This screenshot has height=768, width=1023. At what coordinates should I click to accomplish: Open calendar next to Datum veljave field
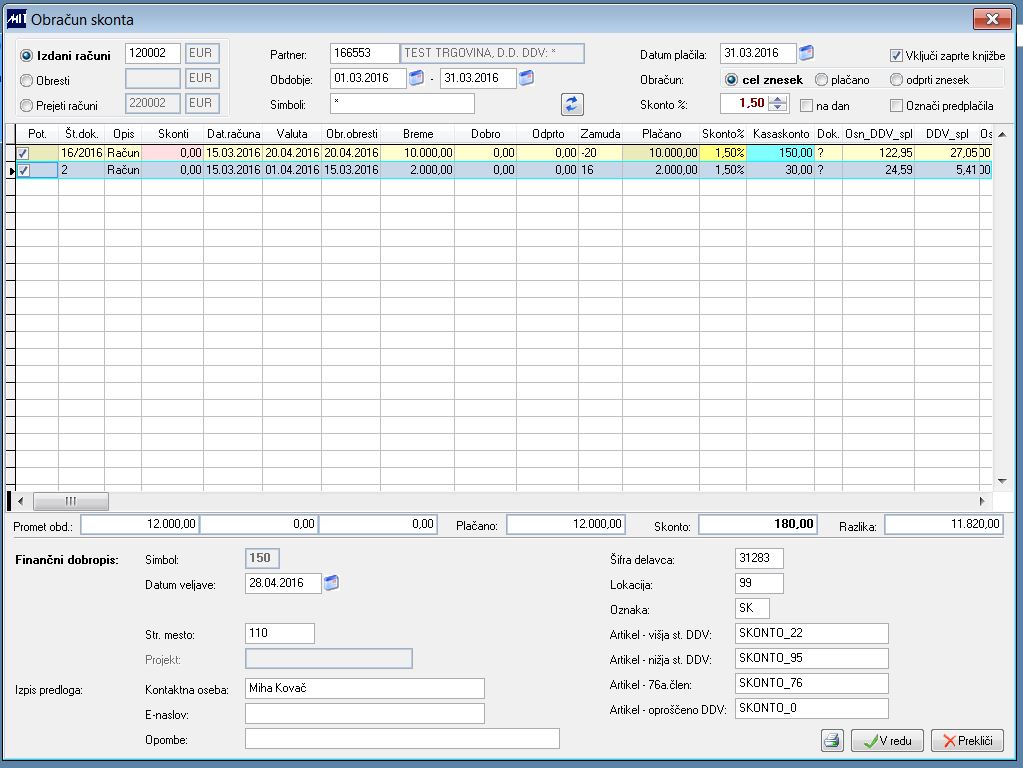pos(331,583)
